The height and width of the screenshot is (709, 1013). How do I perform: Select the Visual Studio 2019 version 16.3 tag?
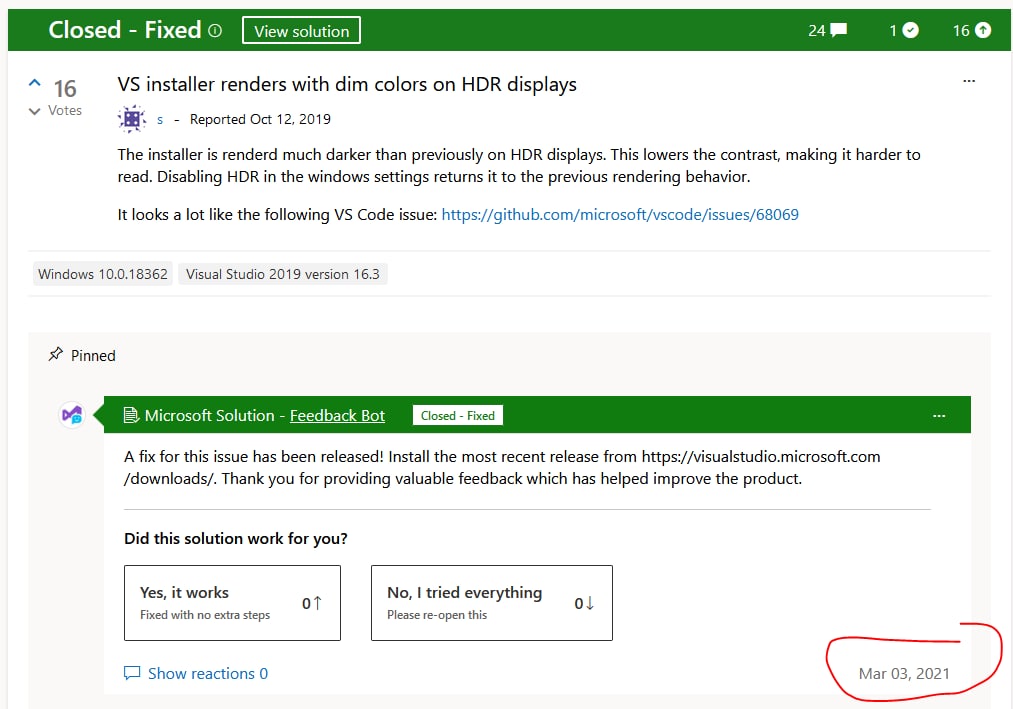pyautogui.click(x=282, y=274)
